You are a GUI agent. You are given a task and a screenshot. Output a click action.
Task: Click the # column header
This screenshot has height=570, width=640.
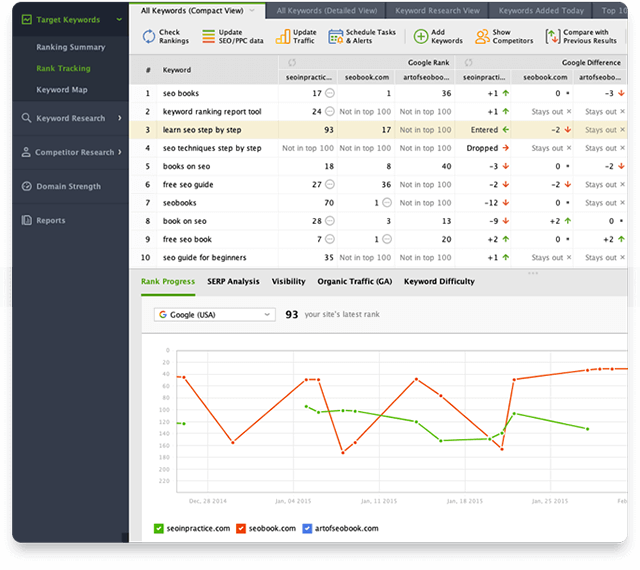(x=148, y=70)
